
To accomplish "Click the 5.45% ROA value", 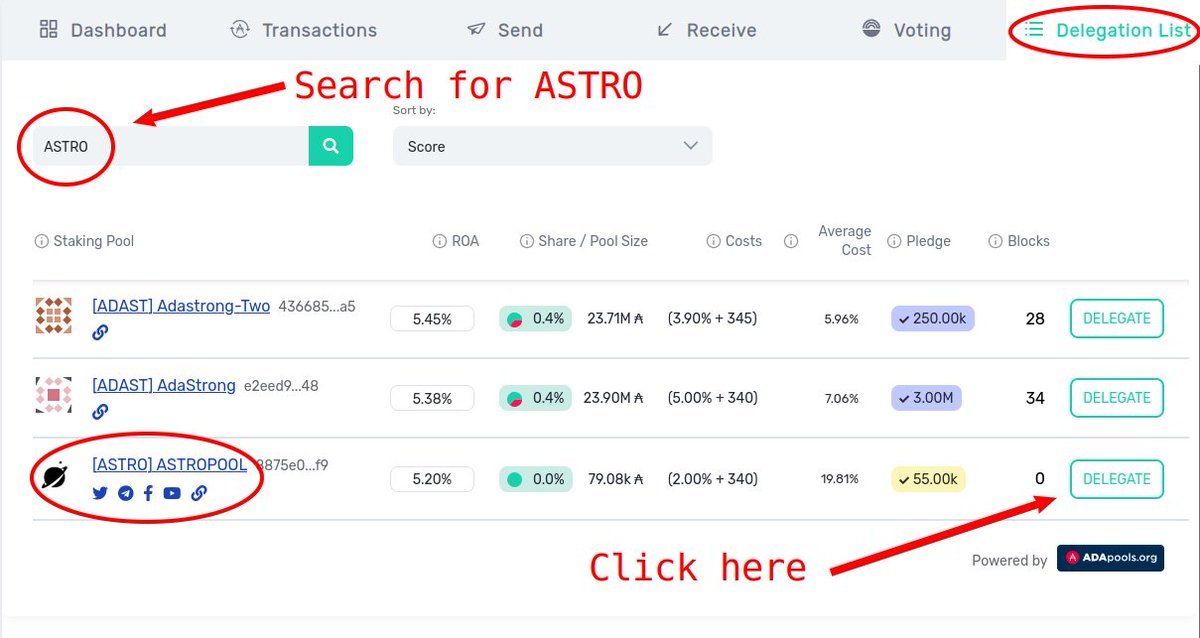I will coord(432,319).
